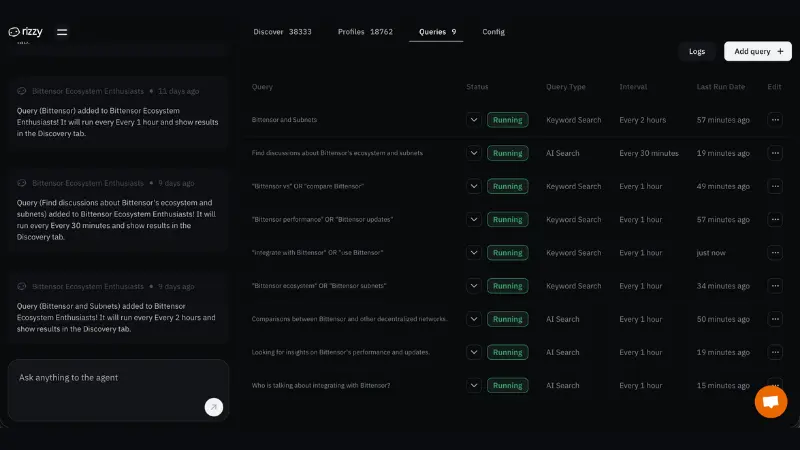Image resolution: width=800 pixels, height=450 pixels.
Task: Expand status dropdown for Bittensor and Subnets
Action: pyautogui.click(x=473, y=120)
